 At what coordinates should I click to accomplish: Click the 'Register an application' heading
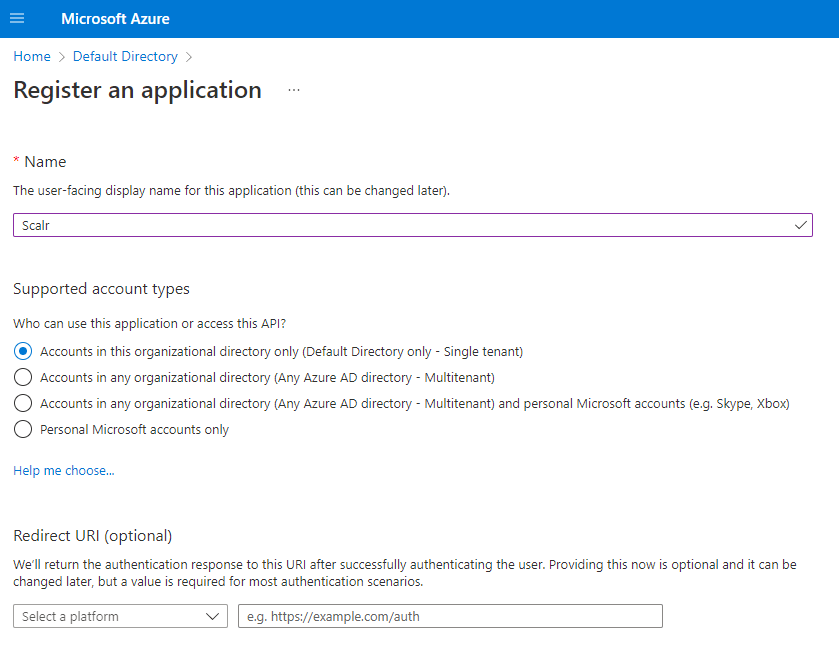(x=137, y=89)
